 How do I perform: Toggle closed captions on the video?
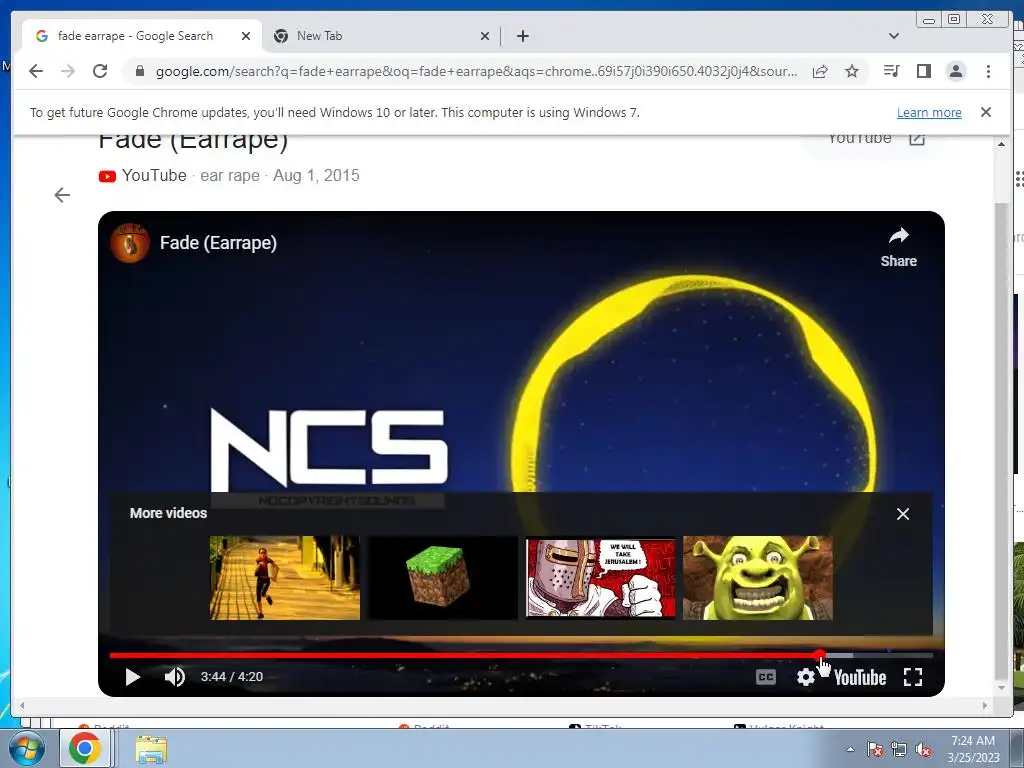coord(765,677)
